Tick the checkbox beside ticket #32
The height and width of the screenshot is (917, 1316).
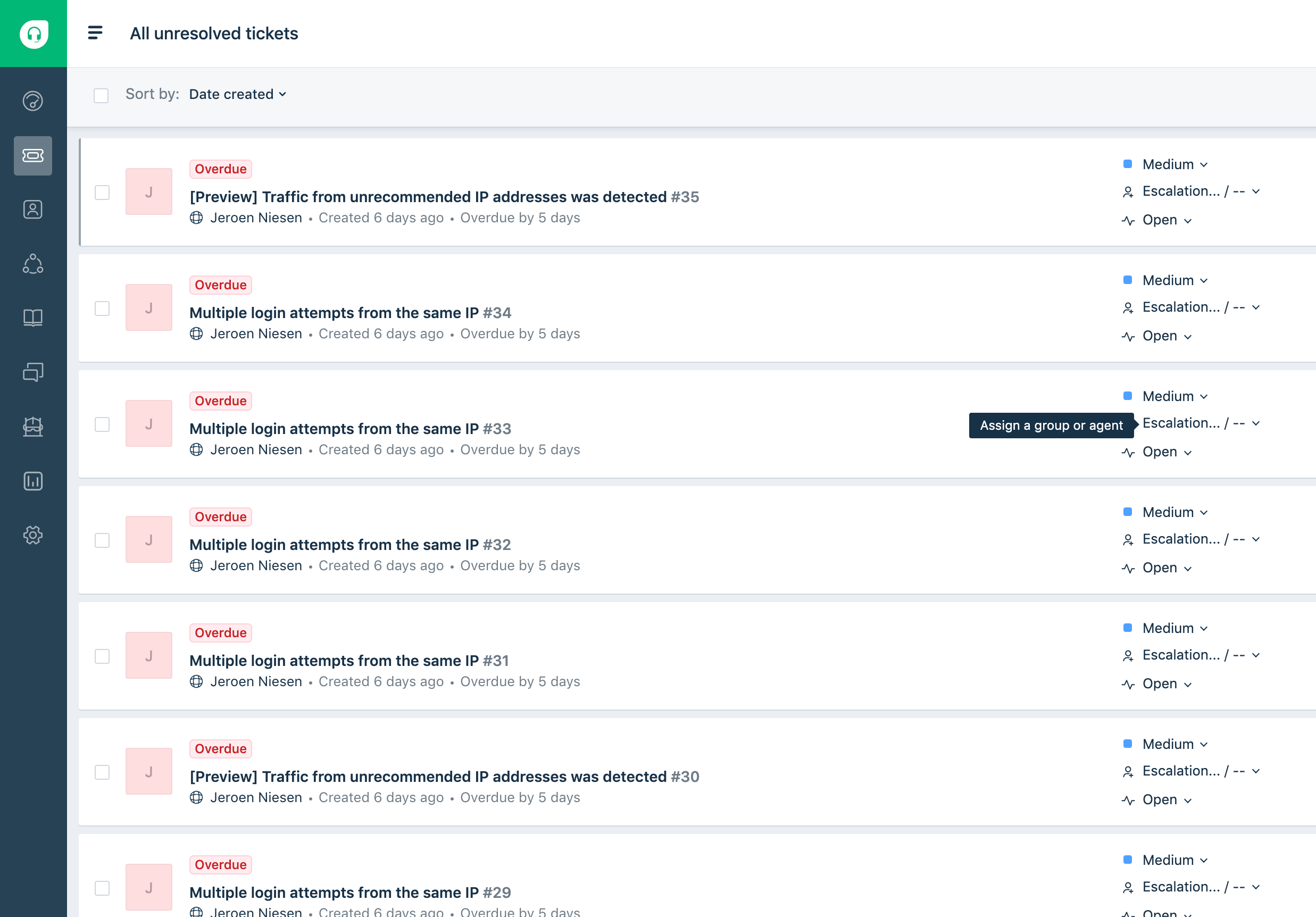(102, 539)
